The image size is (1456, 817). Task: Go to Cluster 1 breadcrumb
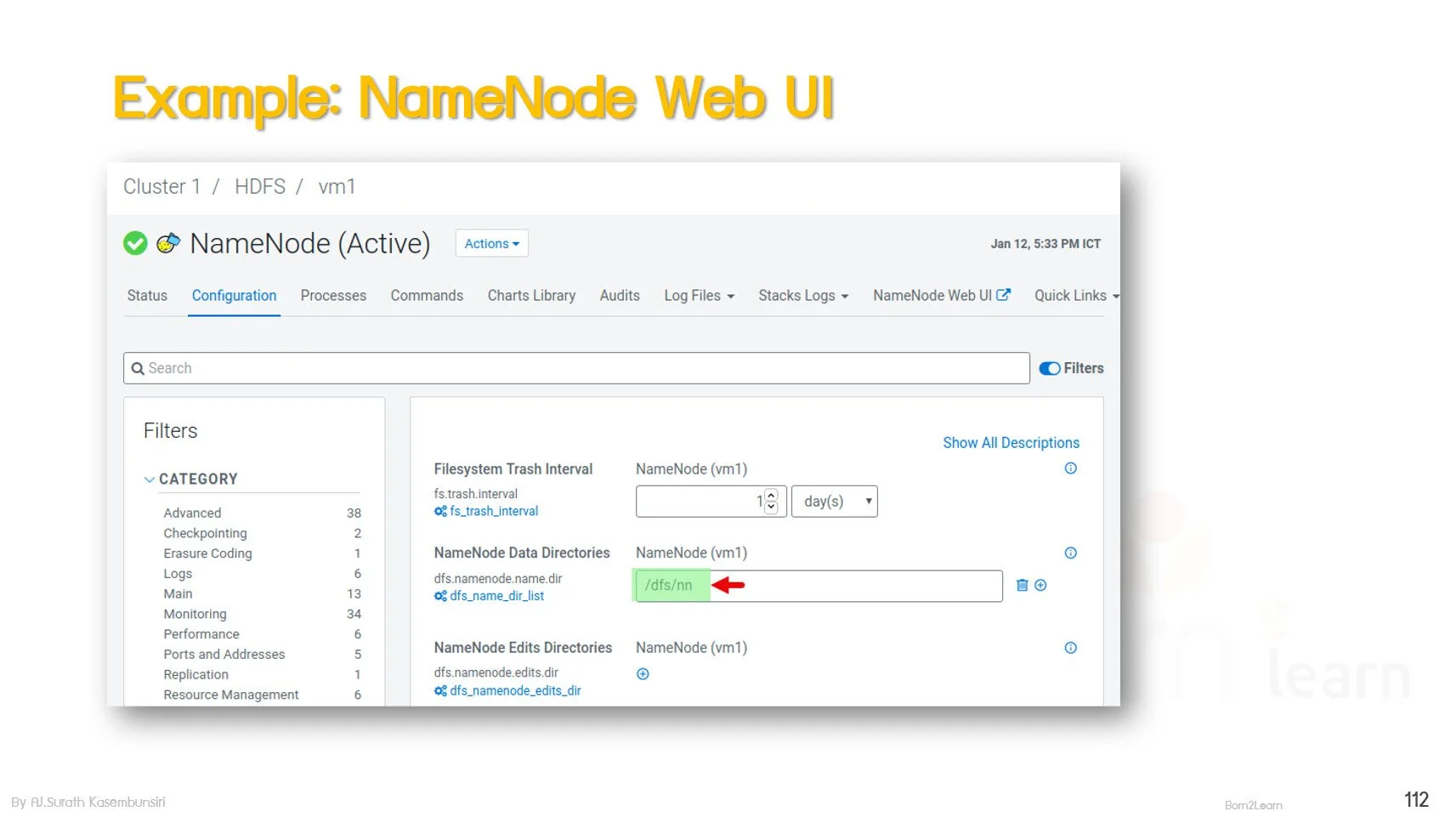pos(161,186)
